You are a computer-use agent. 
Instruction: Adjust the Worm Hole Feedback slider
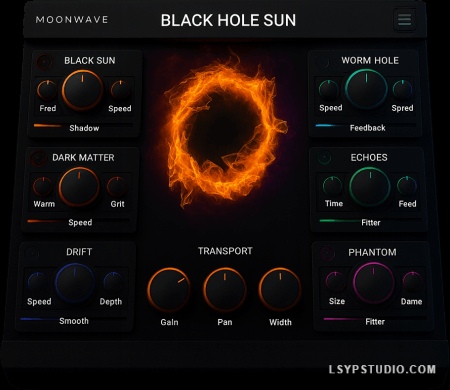366,125
